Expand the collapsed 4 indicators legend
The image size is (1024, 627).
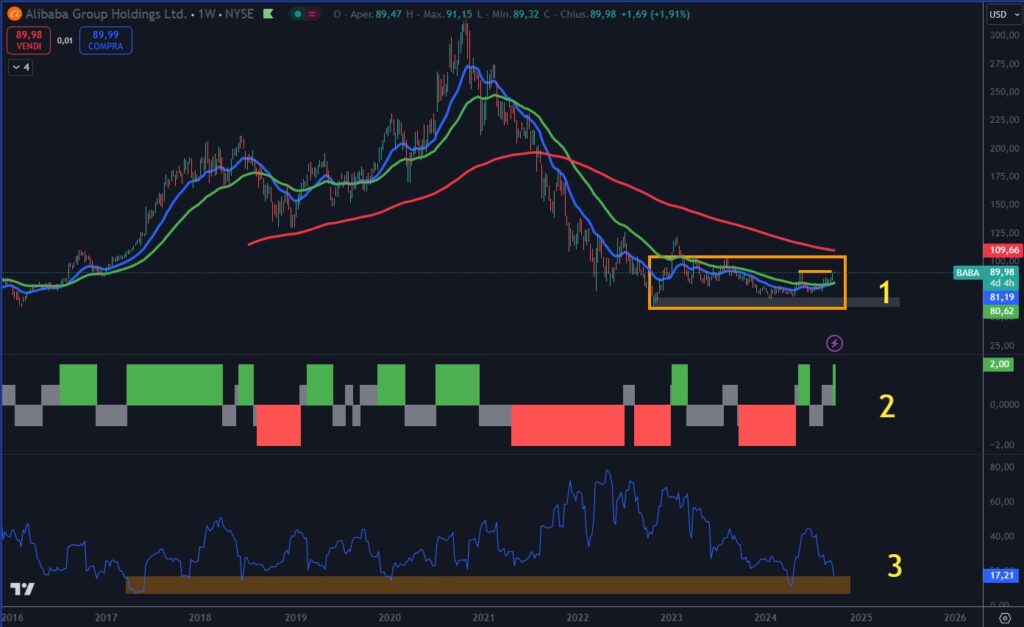tap(20, 67)
